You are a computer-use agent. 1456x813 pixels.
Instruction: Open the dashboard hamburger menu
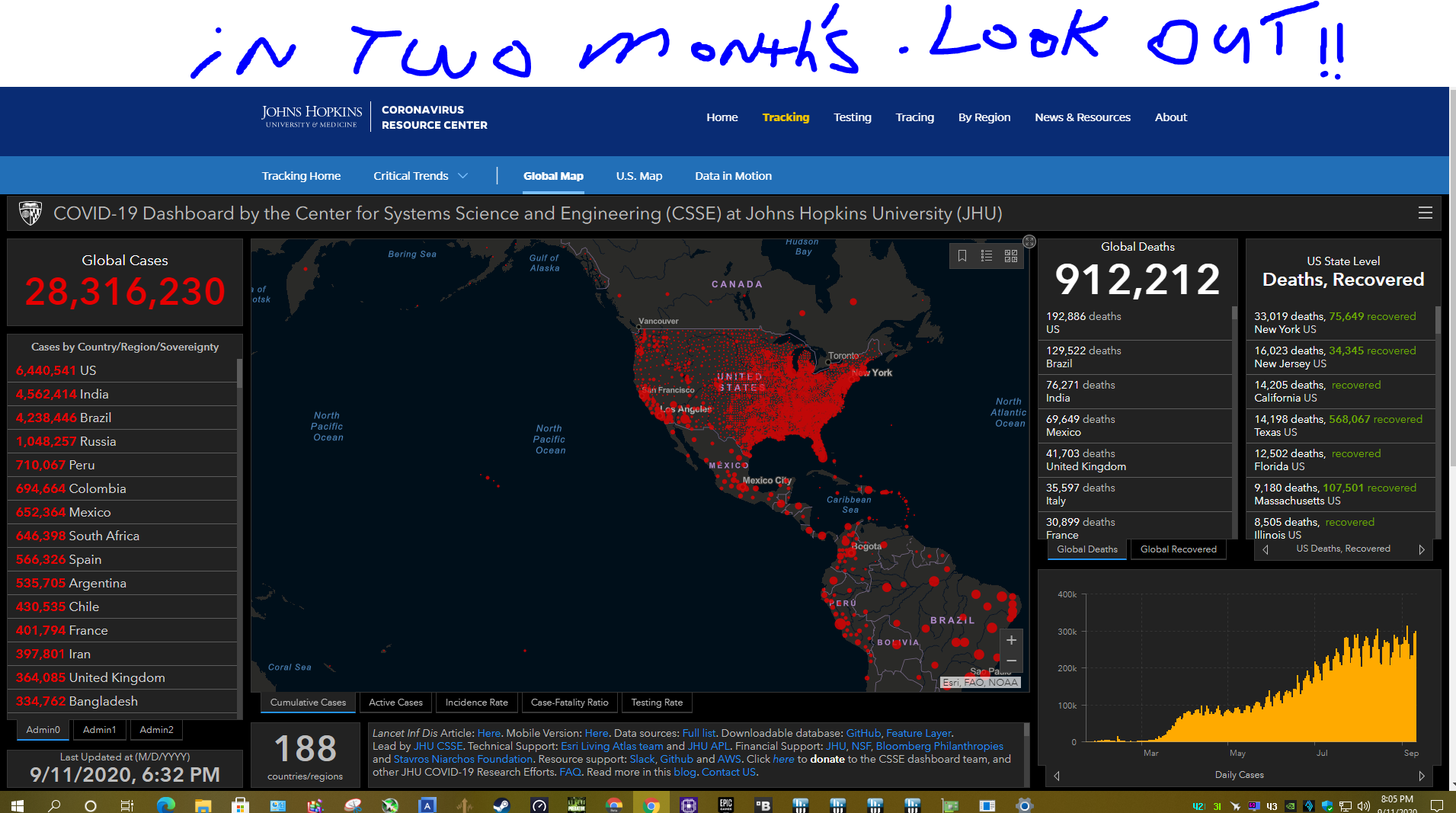pos(1425,213)
